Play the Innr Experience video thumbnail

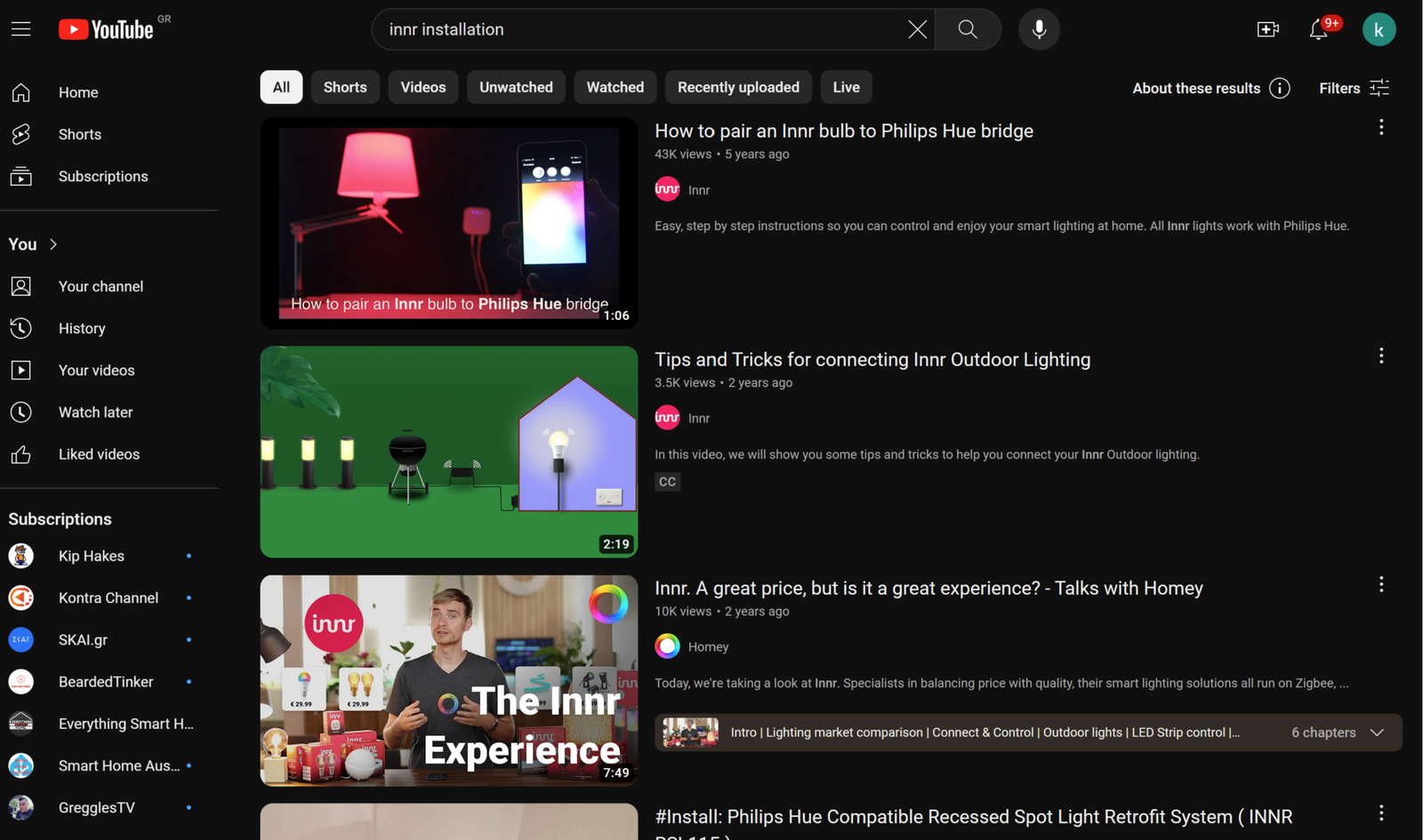pos(448,680)
